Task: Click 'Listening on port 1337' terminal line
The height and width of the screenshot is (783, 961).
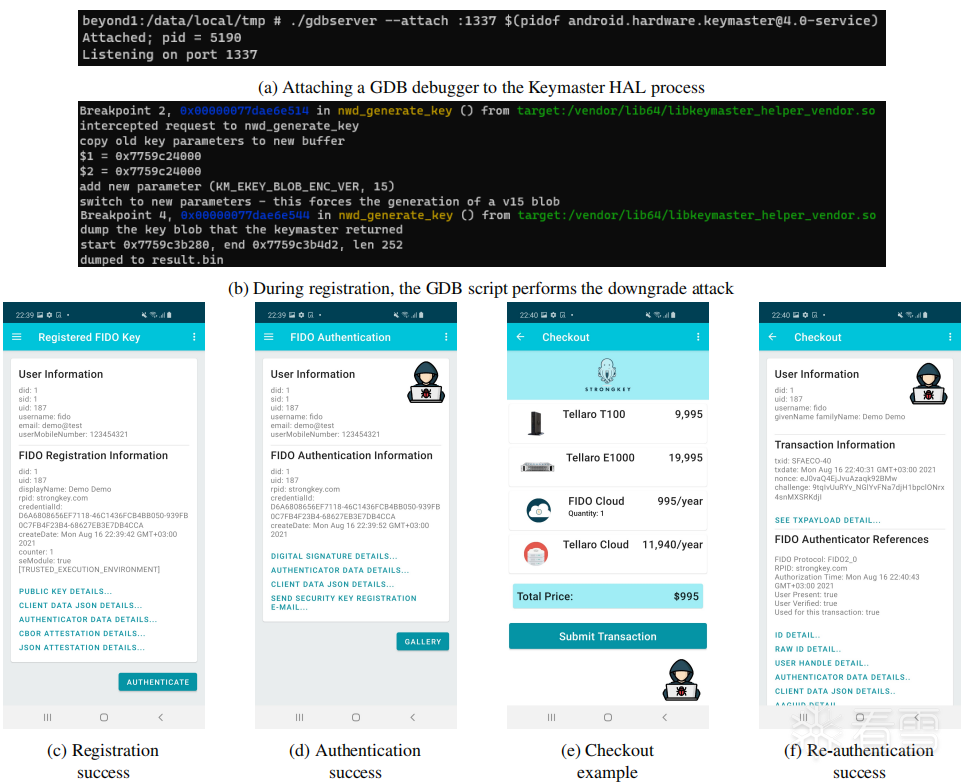Action: (x=170, y=55)
